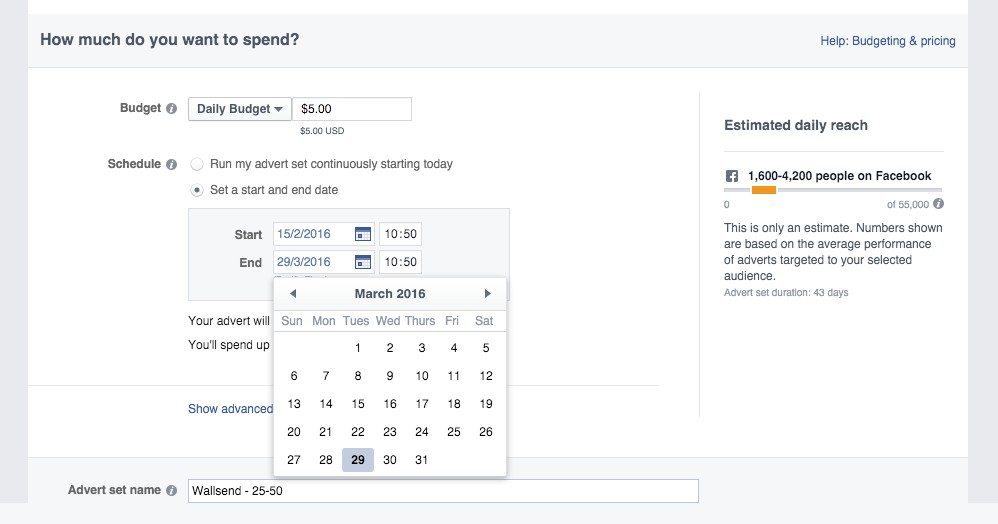Viewport: 998px width, 524px height.
Task: Click the budget amount field showing $5.00
Action: tap(351, 109)
